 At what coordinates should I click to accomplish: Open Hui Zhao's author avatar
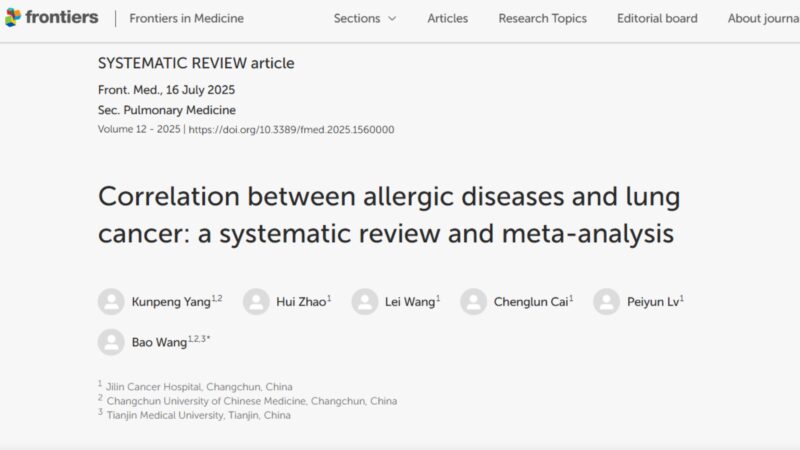(x=256, y=302)
